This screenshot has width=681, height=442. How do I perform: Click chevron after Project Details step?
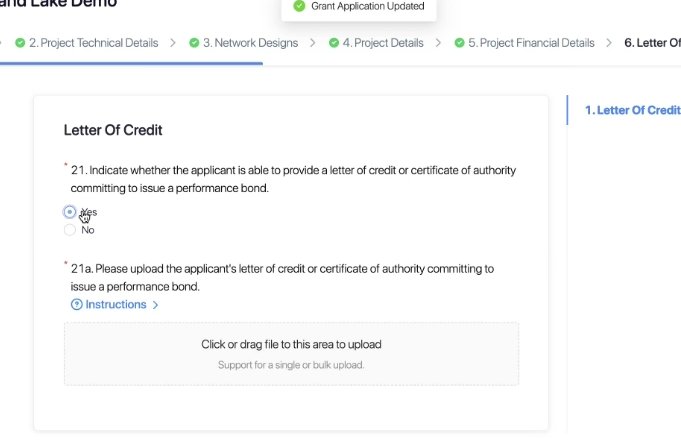438,43
